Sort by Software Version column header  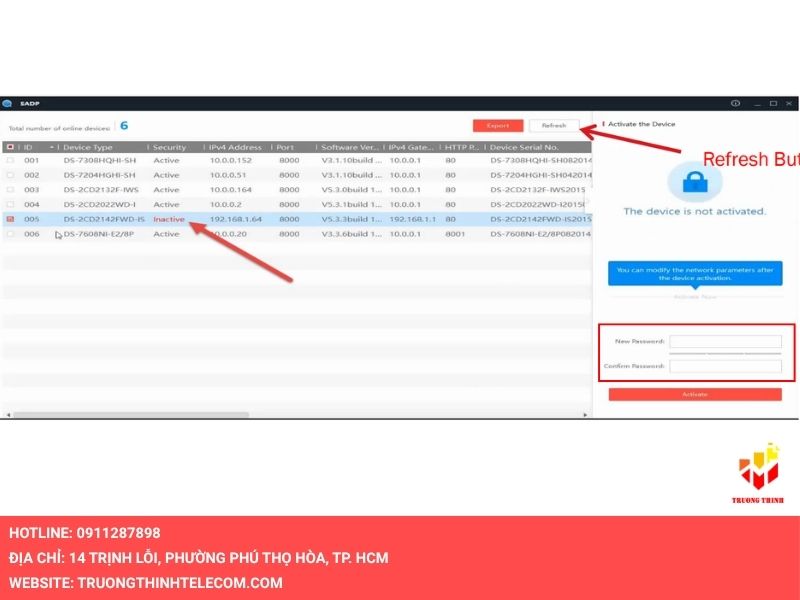pos(349,147)
